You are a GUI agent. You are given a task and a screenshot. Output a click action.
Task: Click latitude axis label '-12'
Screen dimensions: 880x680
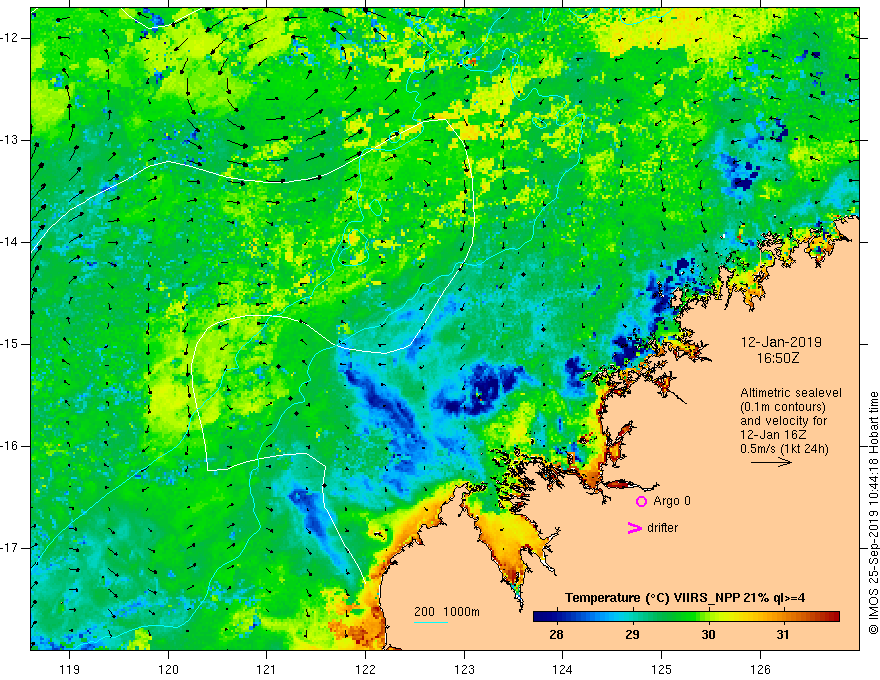tap(10, 38)
